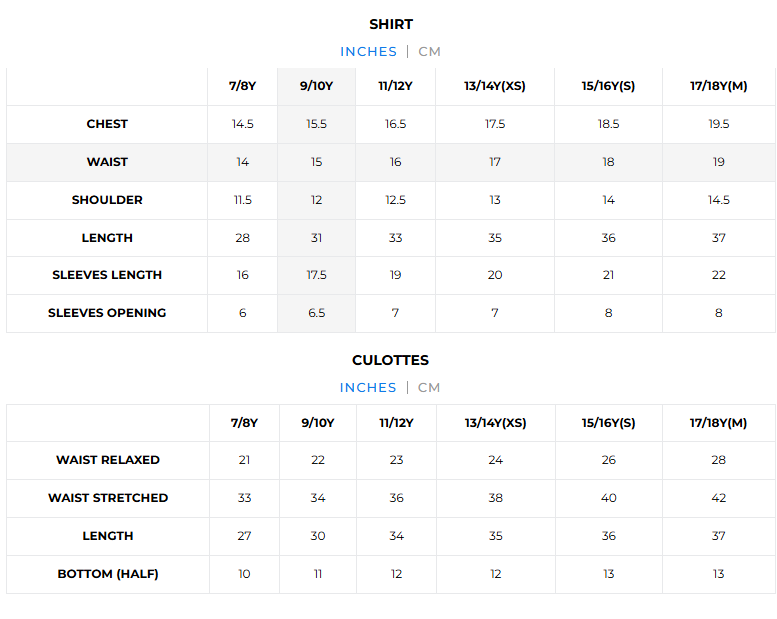Click the SHIRT section heading

(x=391, y=24)
